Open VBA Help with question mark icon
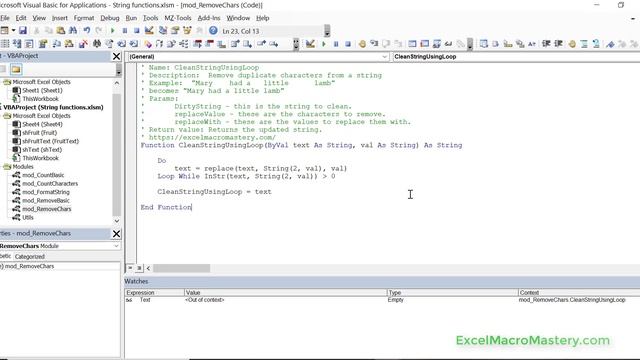 pyautogui.click(x=213, y=31)
